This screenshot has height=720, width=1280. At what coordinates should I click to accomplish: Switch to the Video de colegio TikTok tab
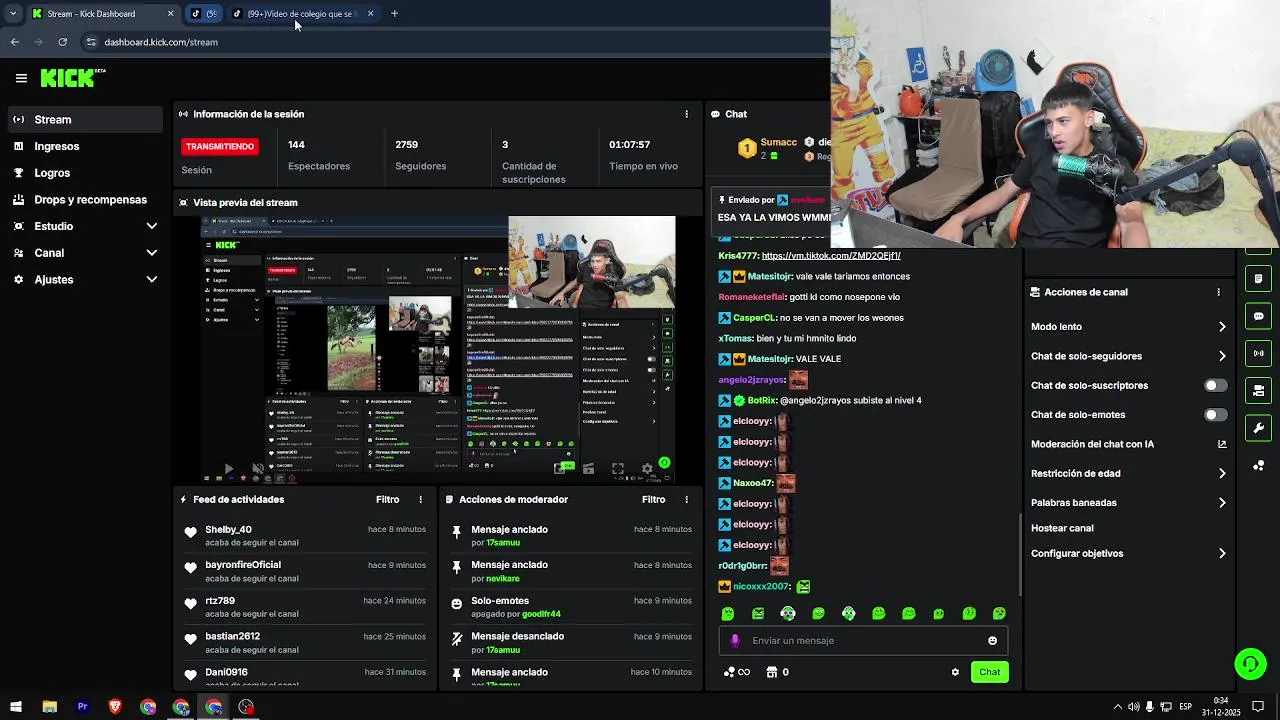[303, 14]
